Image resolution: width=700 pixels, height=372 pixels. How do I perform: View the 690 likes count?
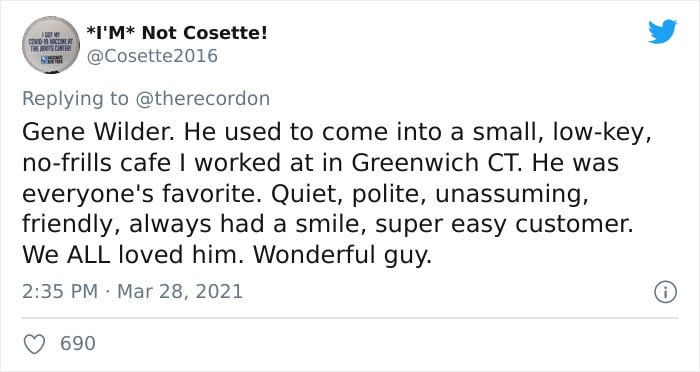point(78,344)
